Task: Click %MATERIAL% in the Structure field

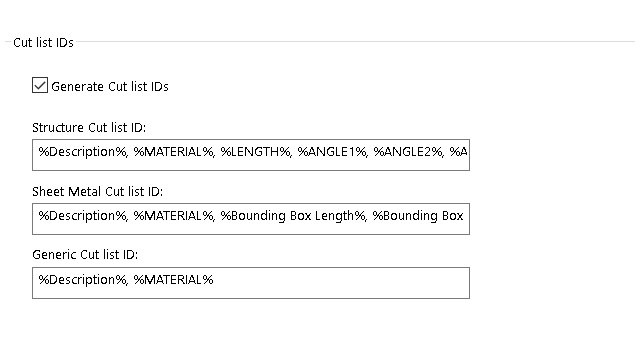Action: (x=173, y=152)
